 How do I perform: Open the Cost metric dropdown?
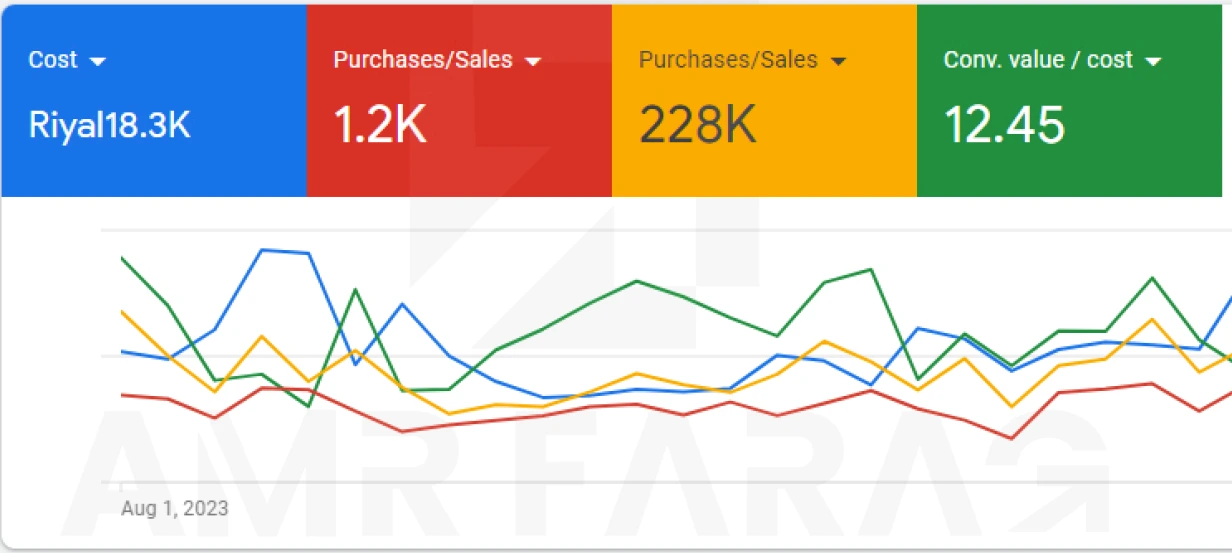97,61
